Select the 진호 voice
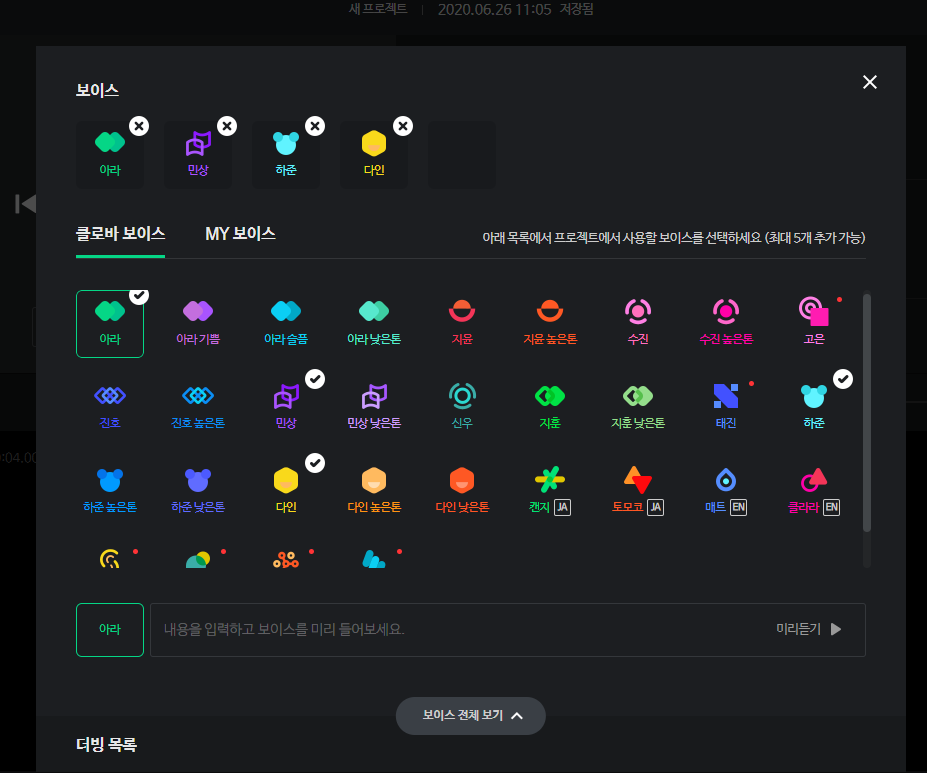This screenshot has height=773, width=927. click(110, 407)
